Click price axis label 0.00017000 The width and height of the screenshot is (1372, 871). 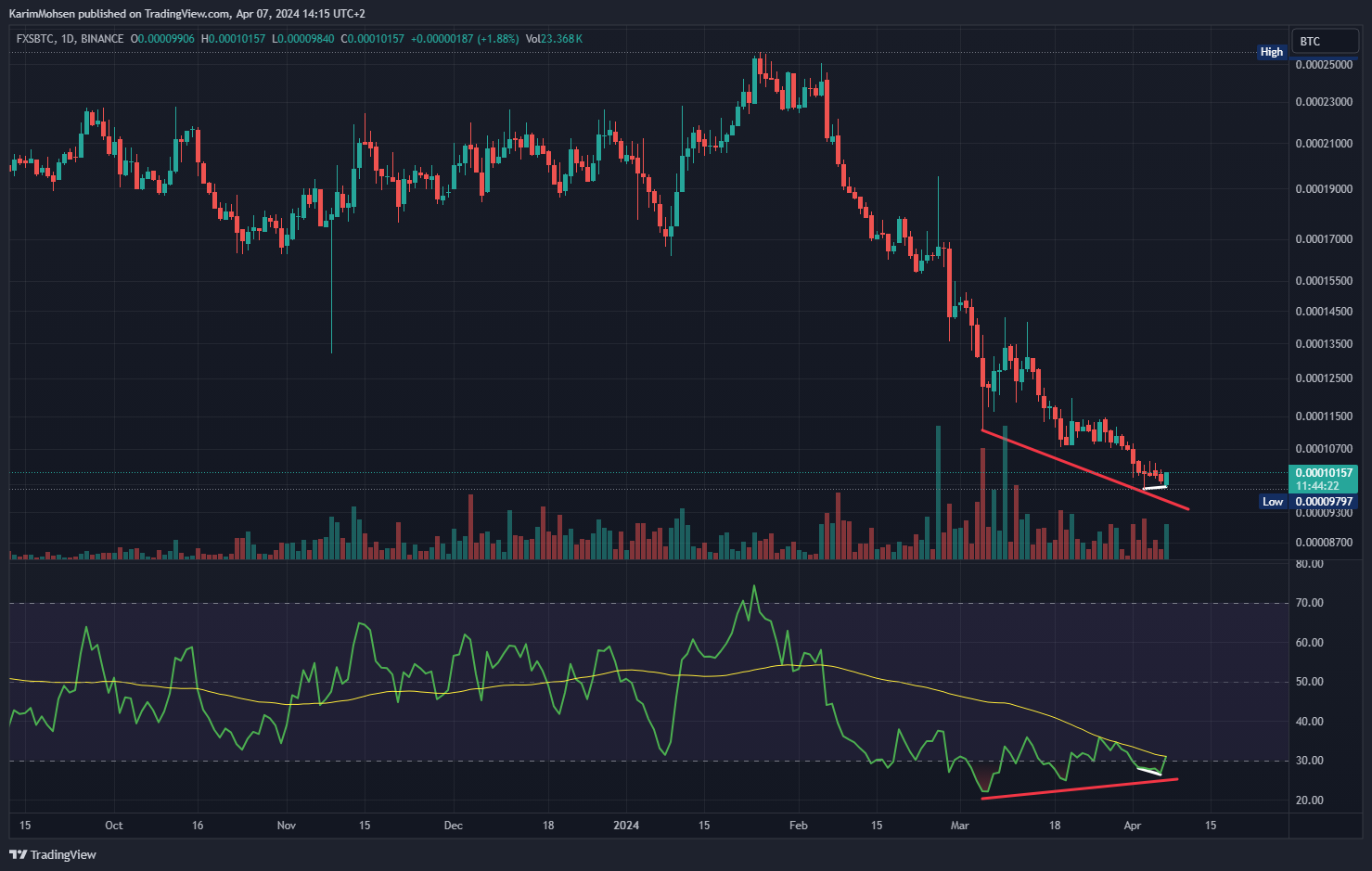[x=1324, y=239]
